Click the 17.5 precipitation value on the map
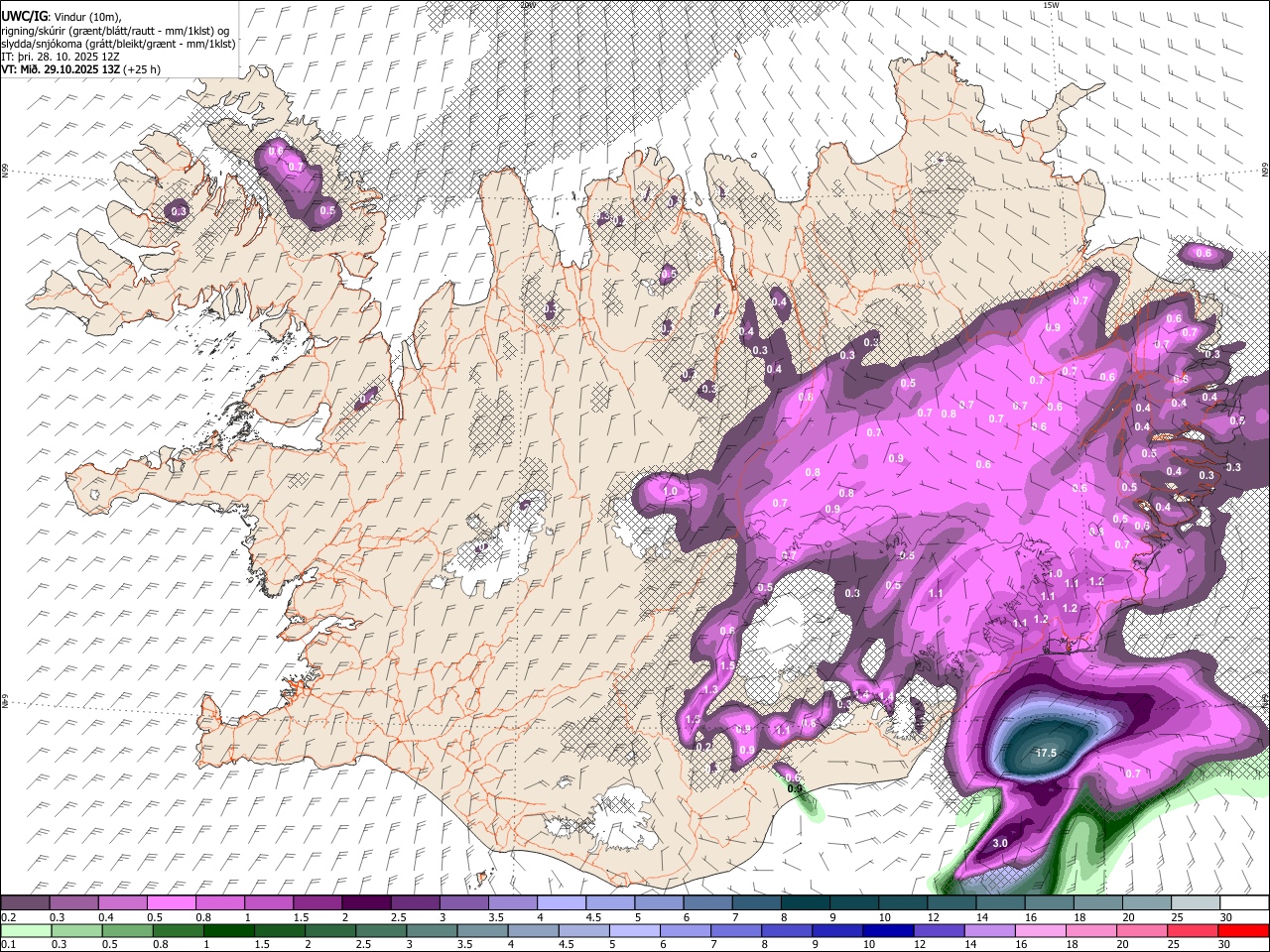The image size is (1270, 952). pos(1046,753)
